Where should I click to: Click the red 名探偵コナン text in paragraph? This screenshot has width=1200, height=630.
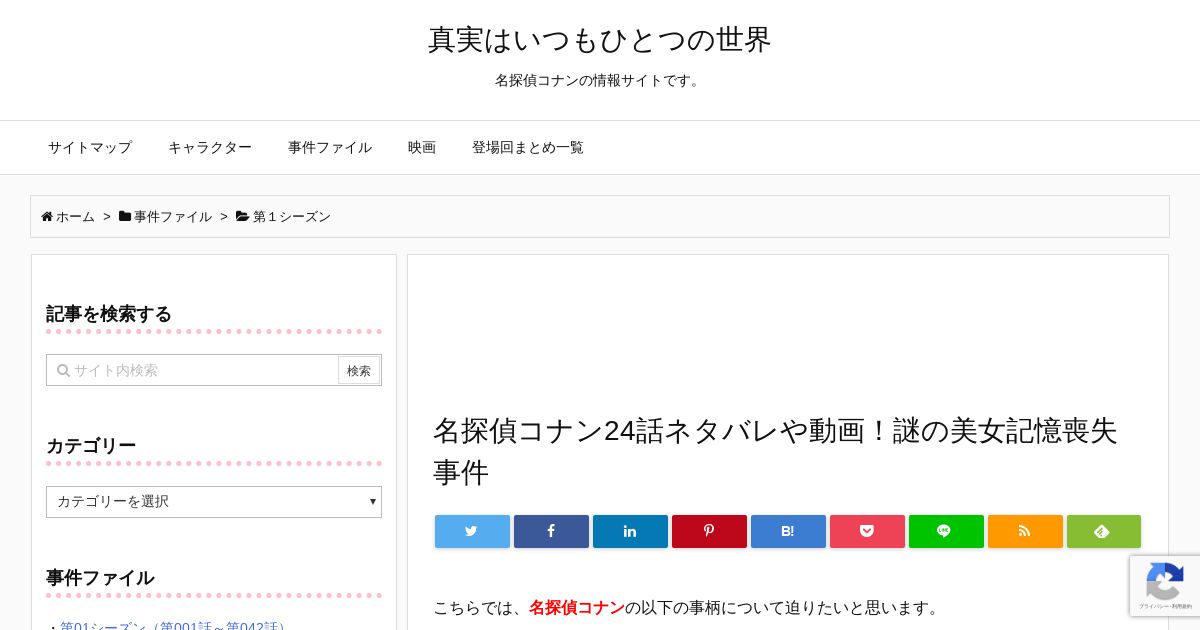577,607
